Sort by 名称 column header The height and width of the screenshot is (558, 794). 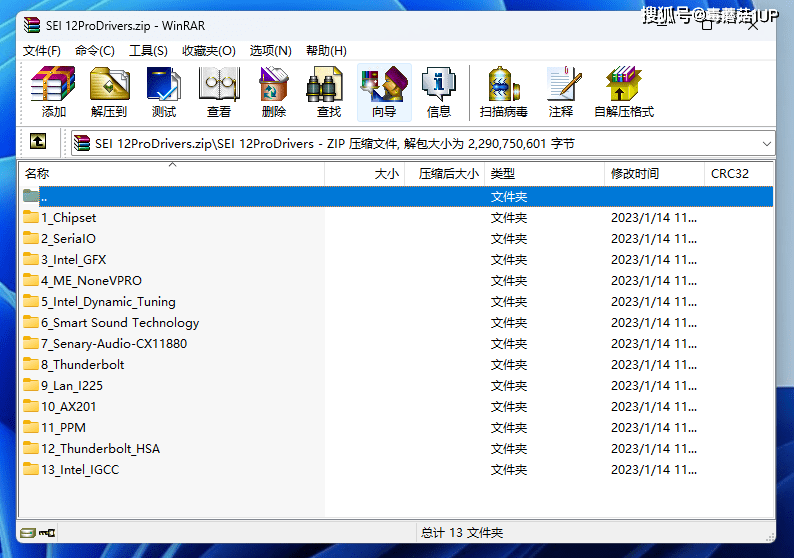[172, 174]
